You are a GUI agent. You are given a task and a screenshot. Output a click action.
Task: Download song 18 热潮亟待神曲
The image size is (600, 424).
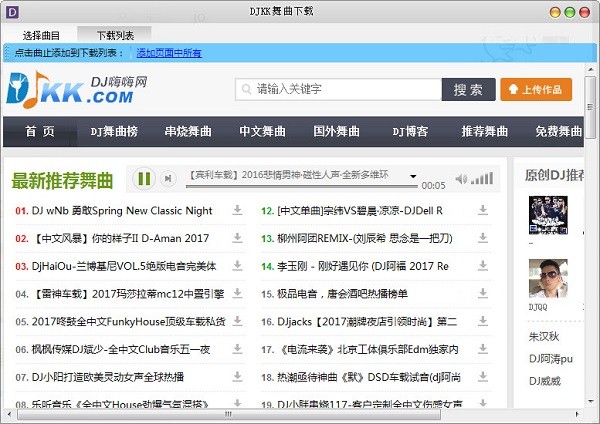483,377
